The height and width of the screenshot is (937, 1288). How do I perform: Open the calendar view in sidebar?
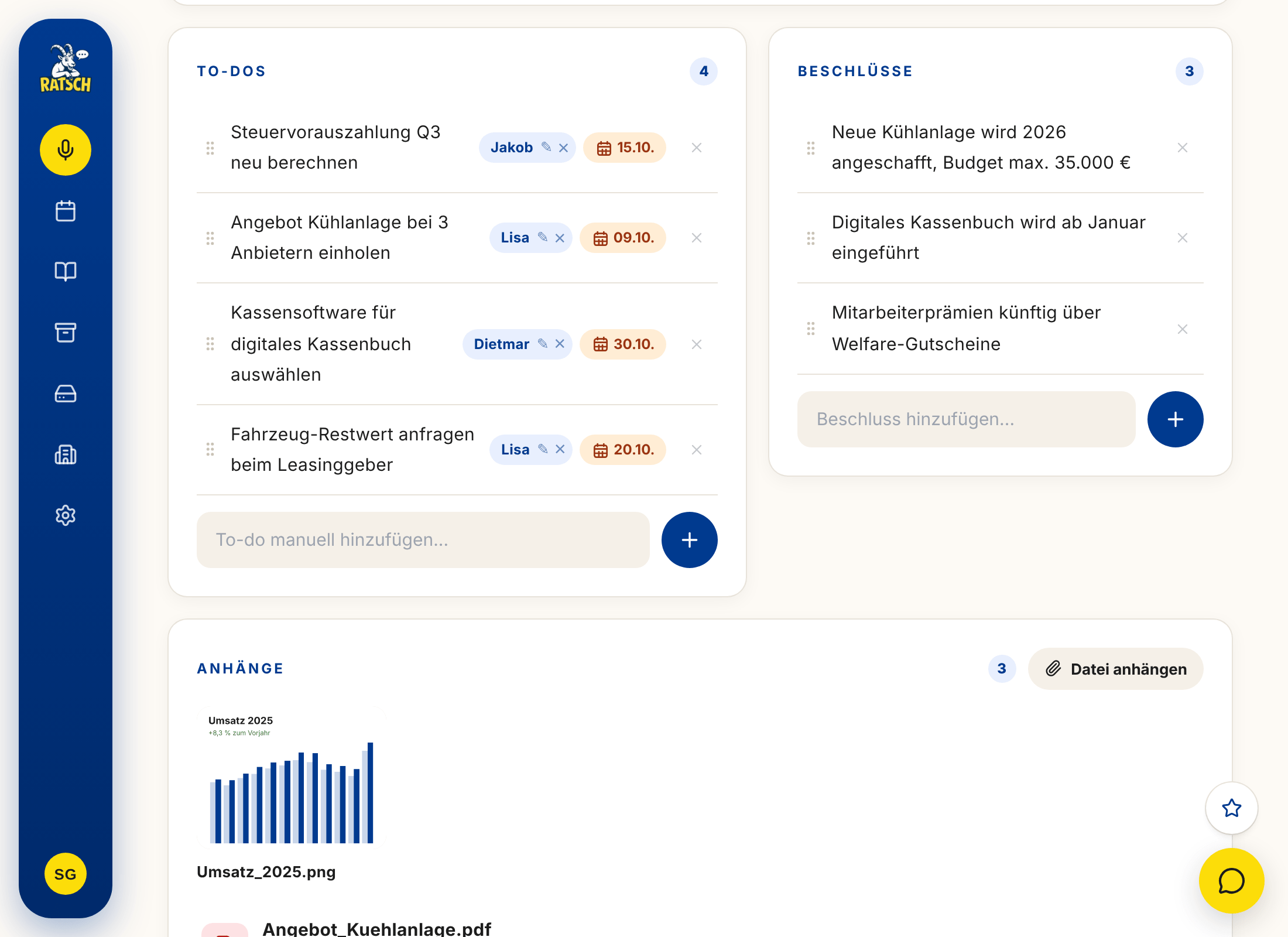tap(66, 211)
